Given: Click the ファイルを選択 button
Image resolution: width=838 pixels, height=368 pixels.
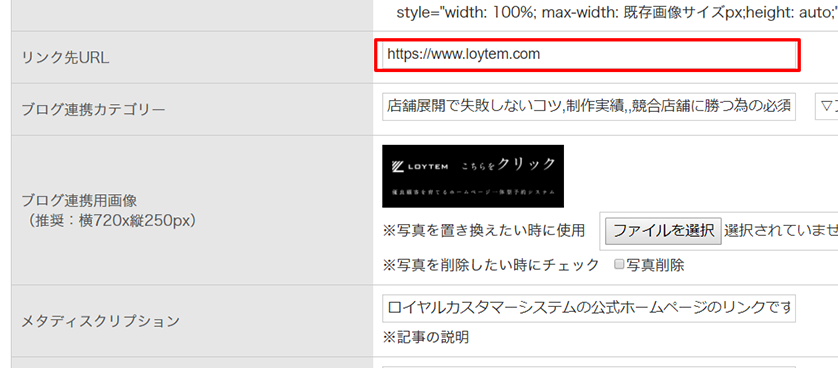Looking at the screenshot, I should coord(663,231).
